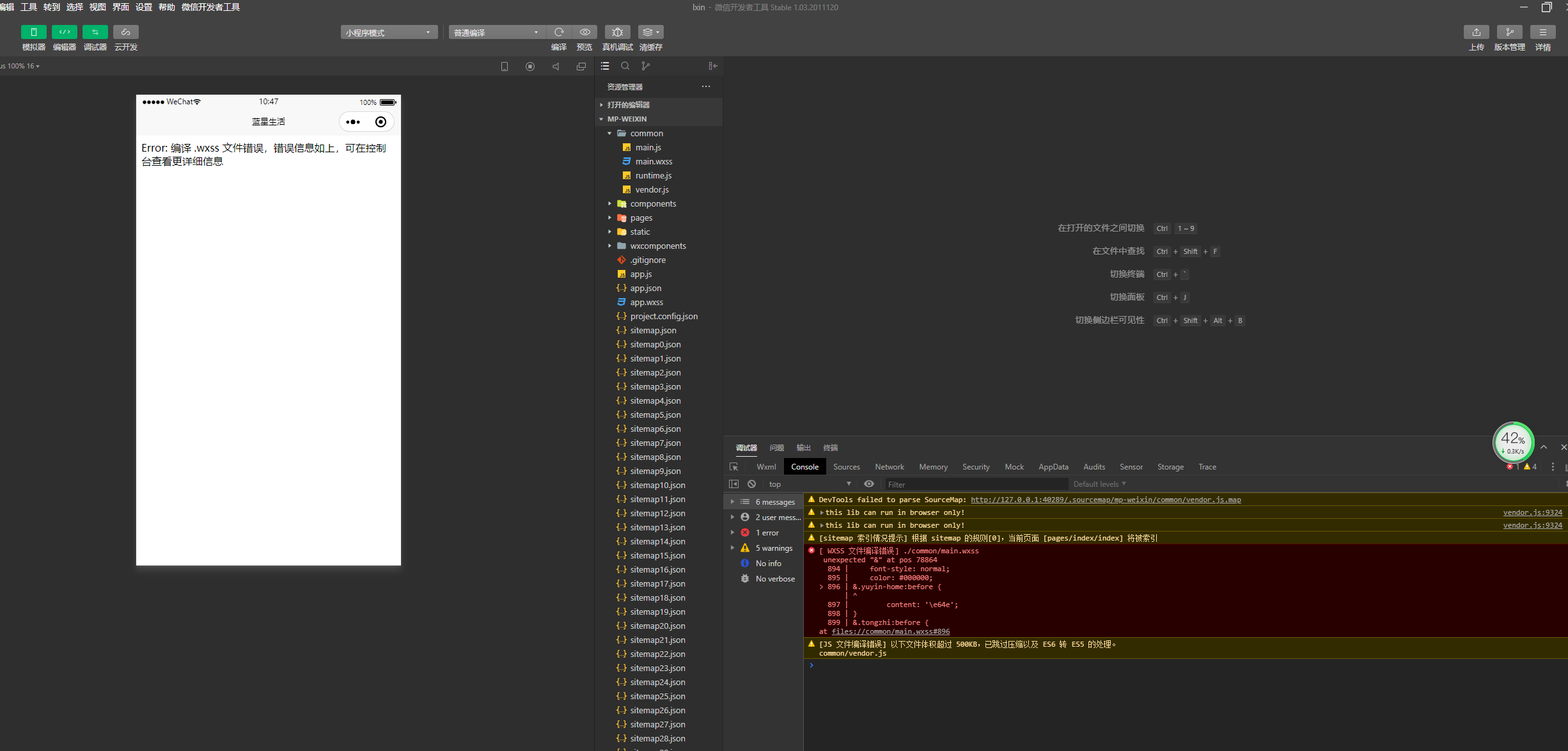Select the Network tab in DevTools
This screenshot has width=1568, height=751.
(889, 467)
